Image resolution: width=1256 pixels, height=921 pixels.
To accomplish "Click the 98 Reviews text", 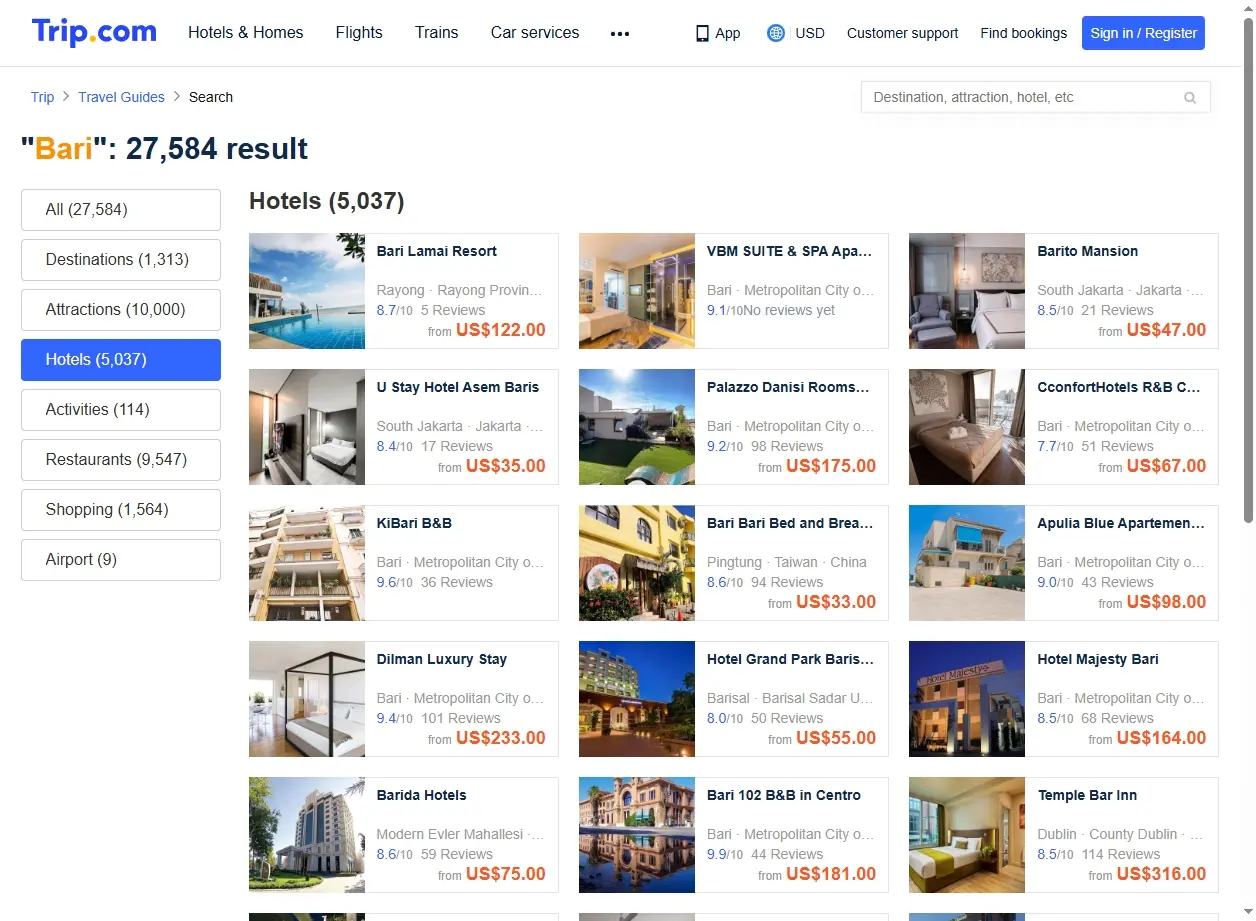I will click(x=787, y=446).
